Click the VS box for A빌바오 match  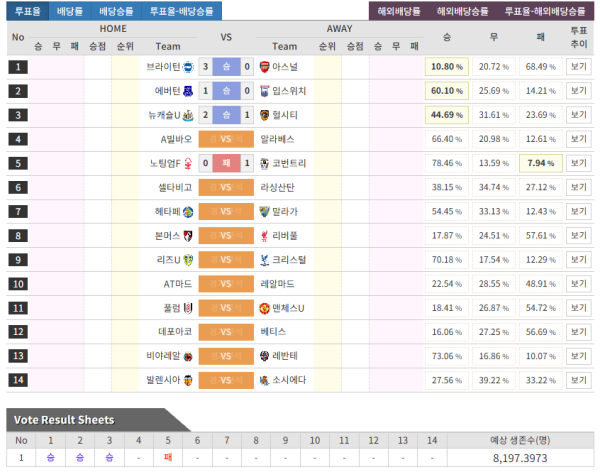click(x=226, y=139)
